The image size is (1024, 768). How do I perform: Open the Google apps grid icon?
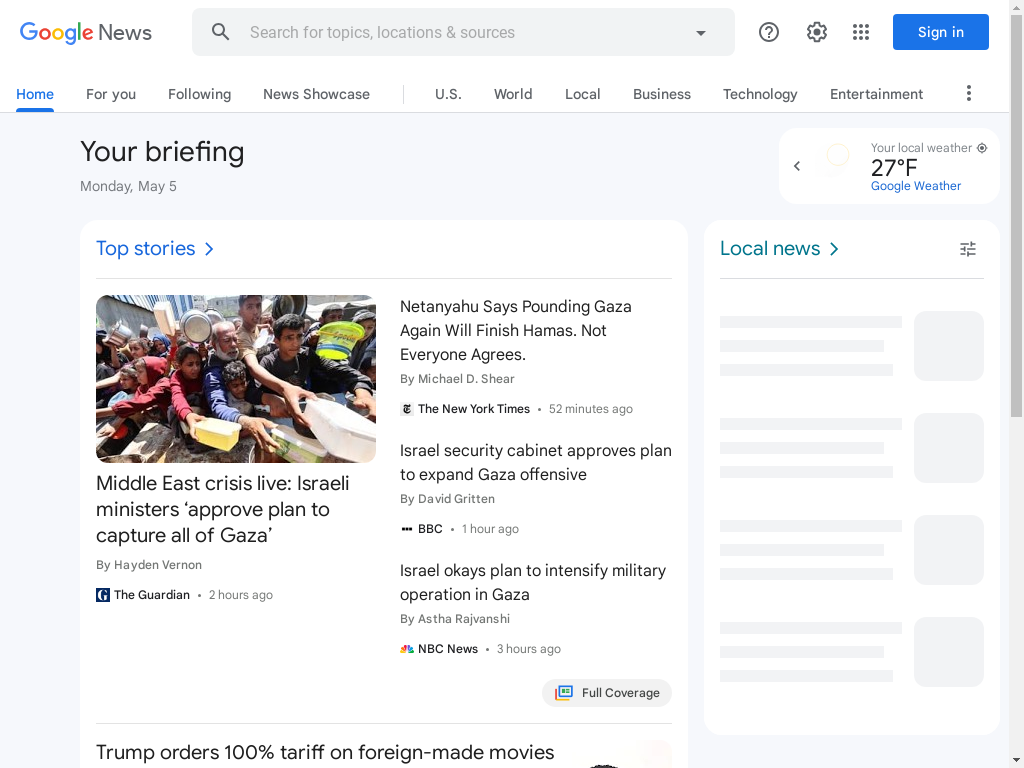(x=861, y=32)
